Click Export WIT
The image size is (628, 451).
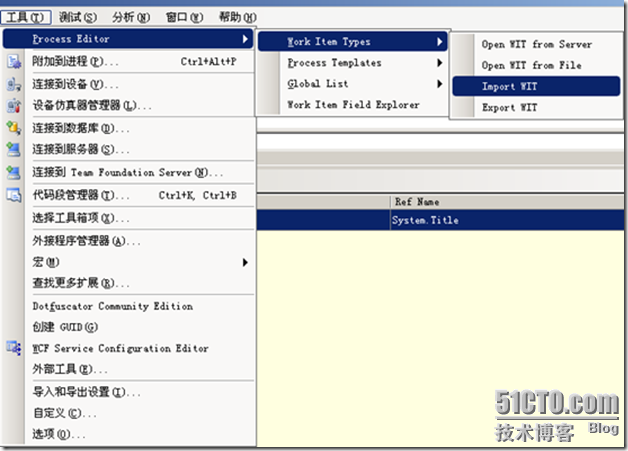click(x=536, y=107)
